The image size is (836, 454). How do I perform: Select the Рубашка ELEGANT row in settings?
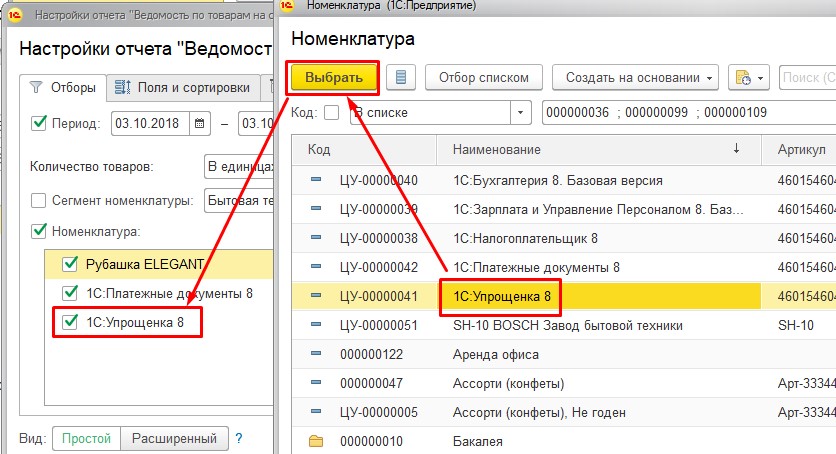pyautogui.click(x=159, y=264)
